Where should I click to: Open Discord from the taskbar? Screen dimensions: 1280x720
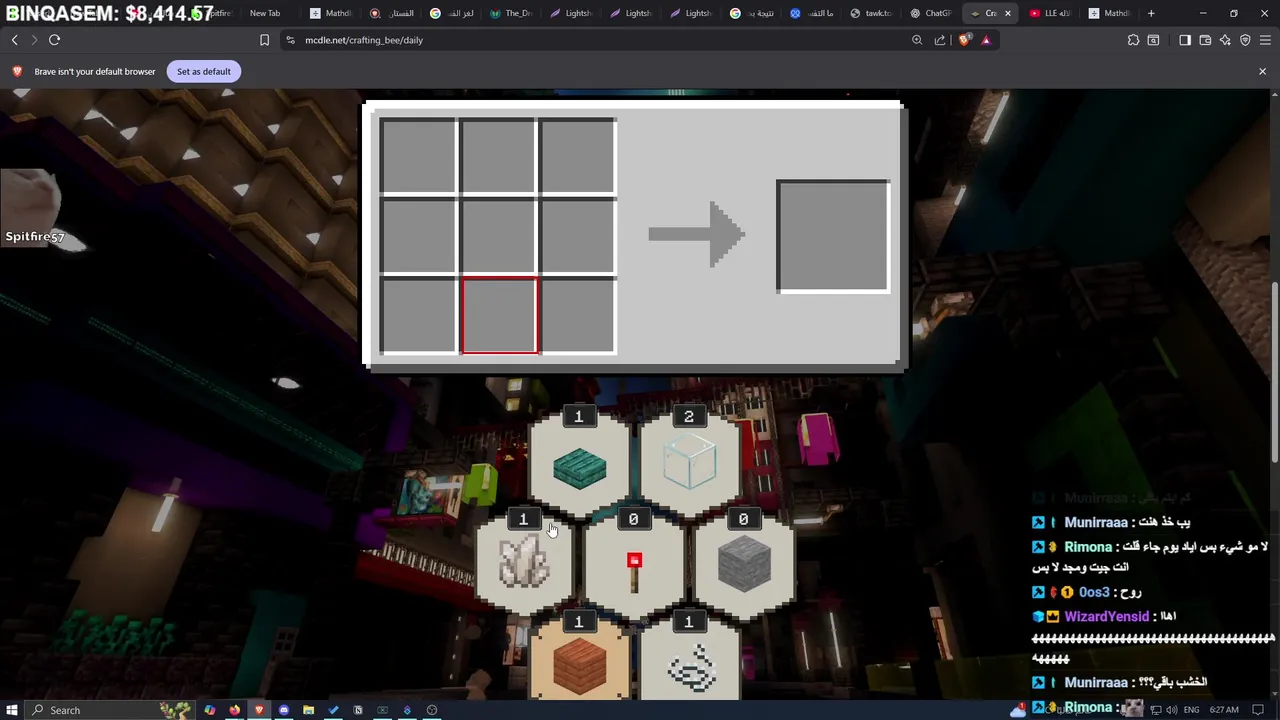(x=284, y=710)
